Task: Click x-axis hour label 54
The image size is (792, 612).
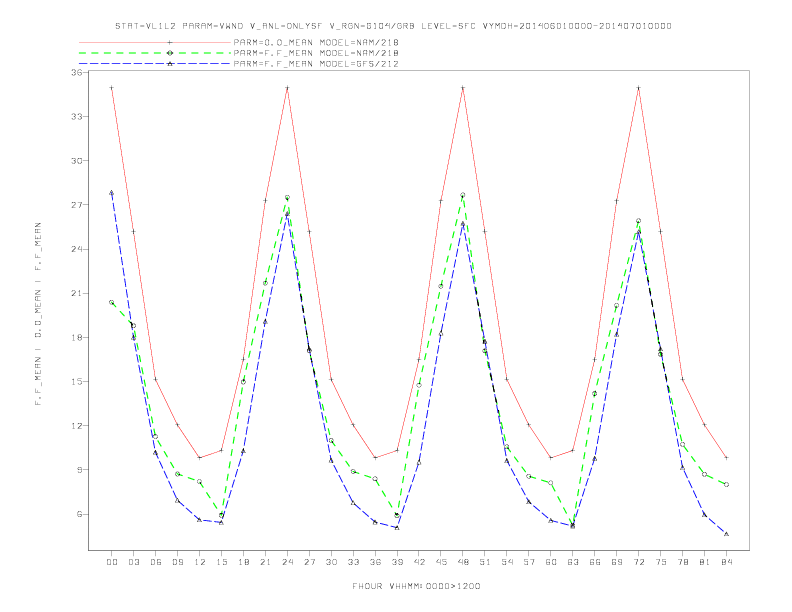Action: [507, 562]
